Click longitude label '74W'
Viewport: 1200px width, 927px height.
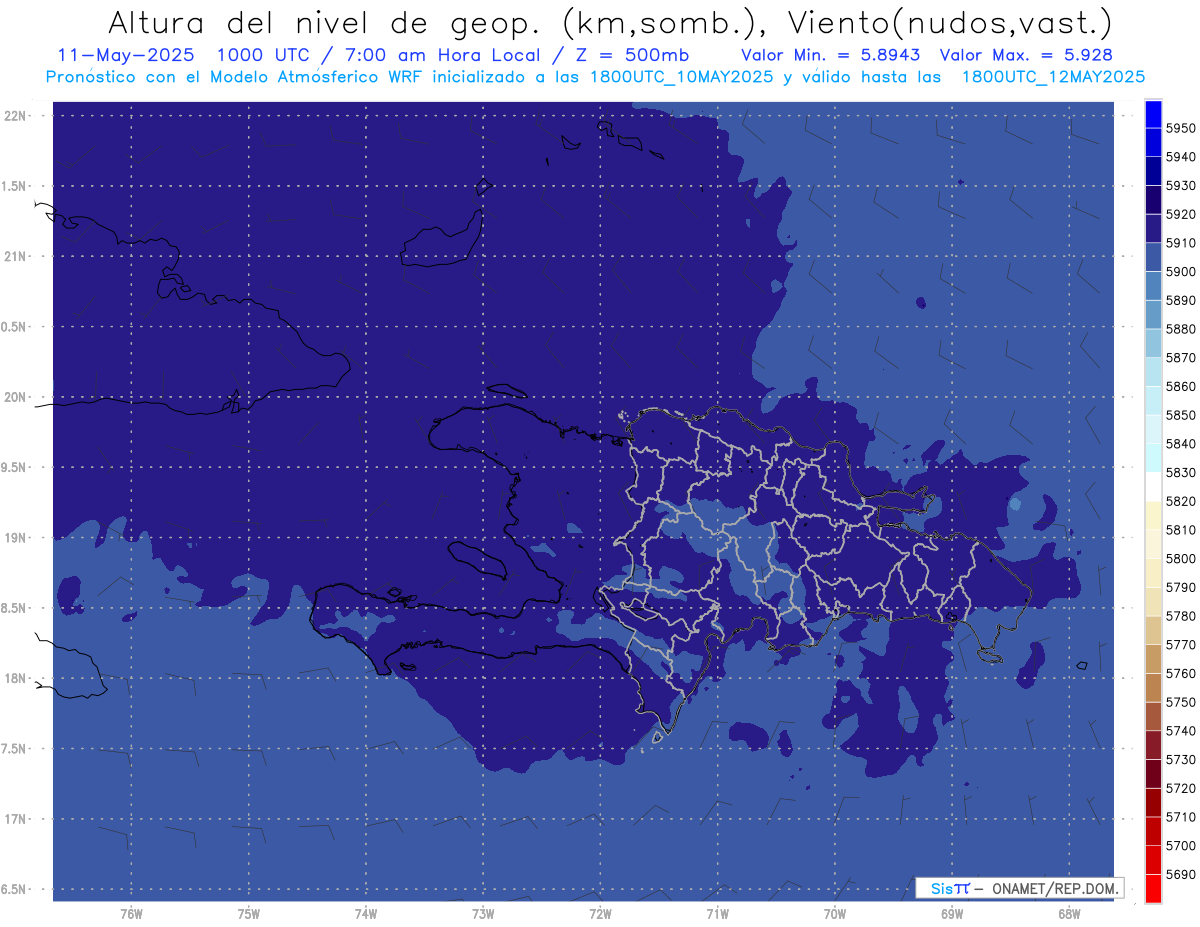(366, 913)
